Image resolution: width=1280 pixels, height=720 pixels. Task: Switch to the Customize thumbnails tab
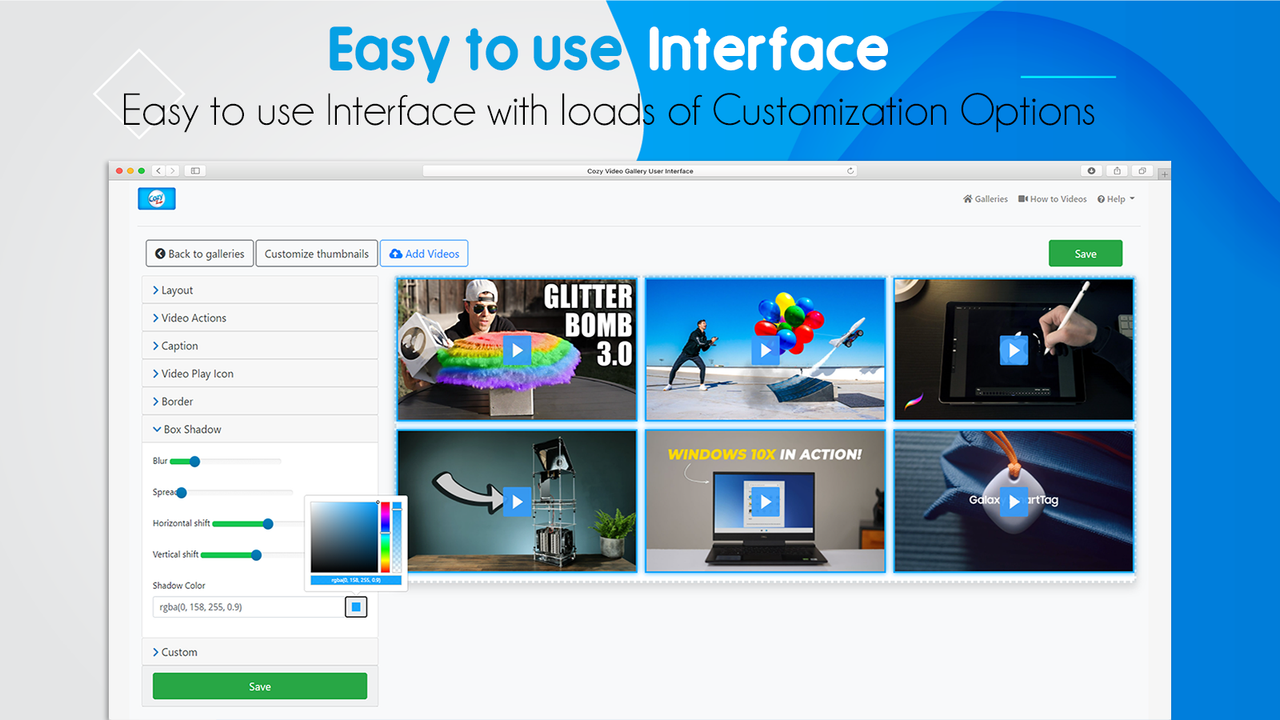316,253
